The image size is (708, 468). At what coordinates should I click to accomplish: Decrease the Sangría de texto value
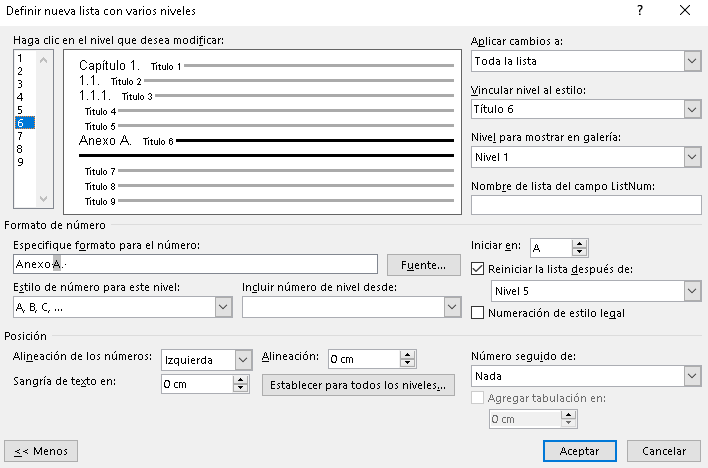click(x=241, y=388)
